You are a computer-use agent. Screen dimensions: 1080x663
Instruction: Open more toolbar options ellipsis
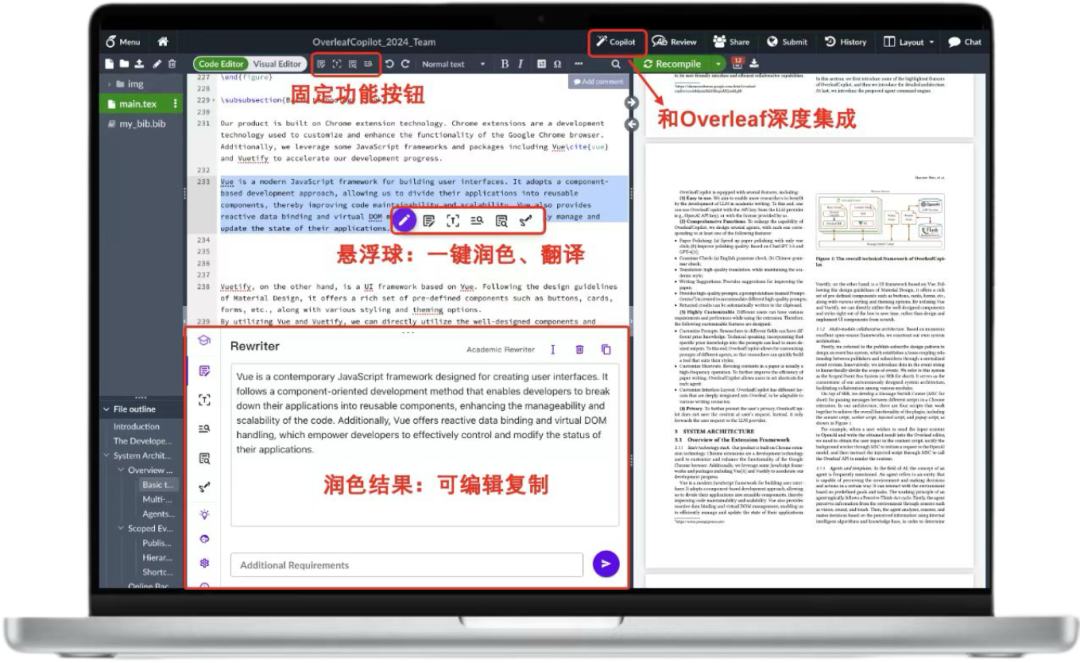[x=579, y=64]
